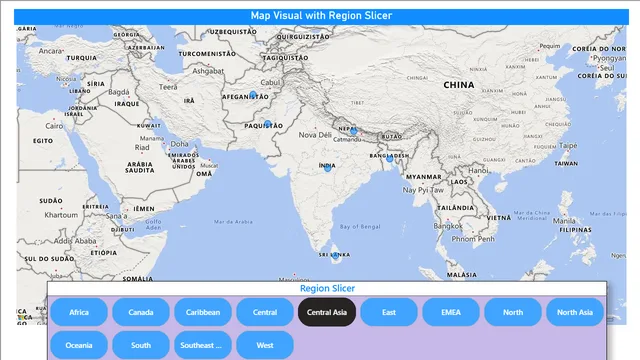Filter map by West region
The image size is (640, 360).
pos(265,345)
